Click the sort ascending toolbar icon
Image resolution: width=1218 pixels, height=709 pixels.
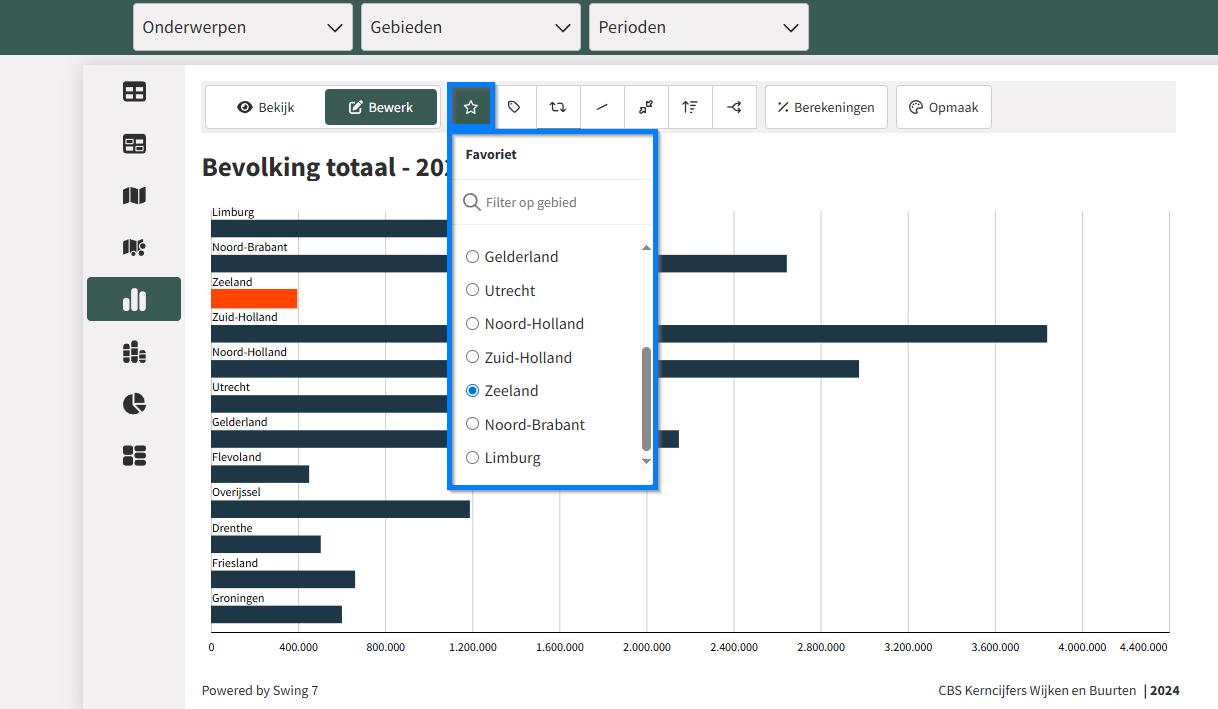[690, 107]
